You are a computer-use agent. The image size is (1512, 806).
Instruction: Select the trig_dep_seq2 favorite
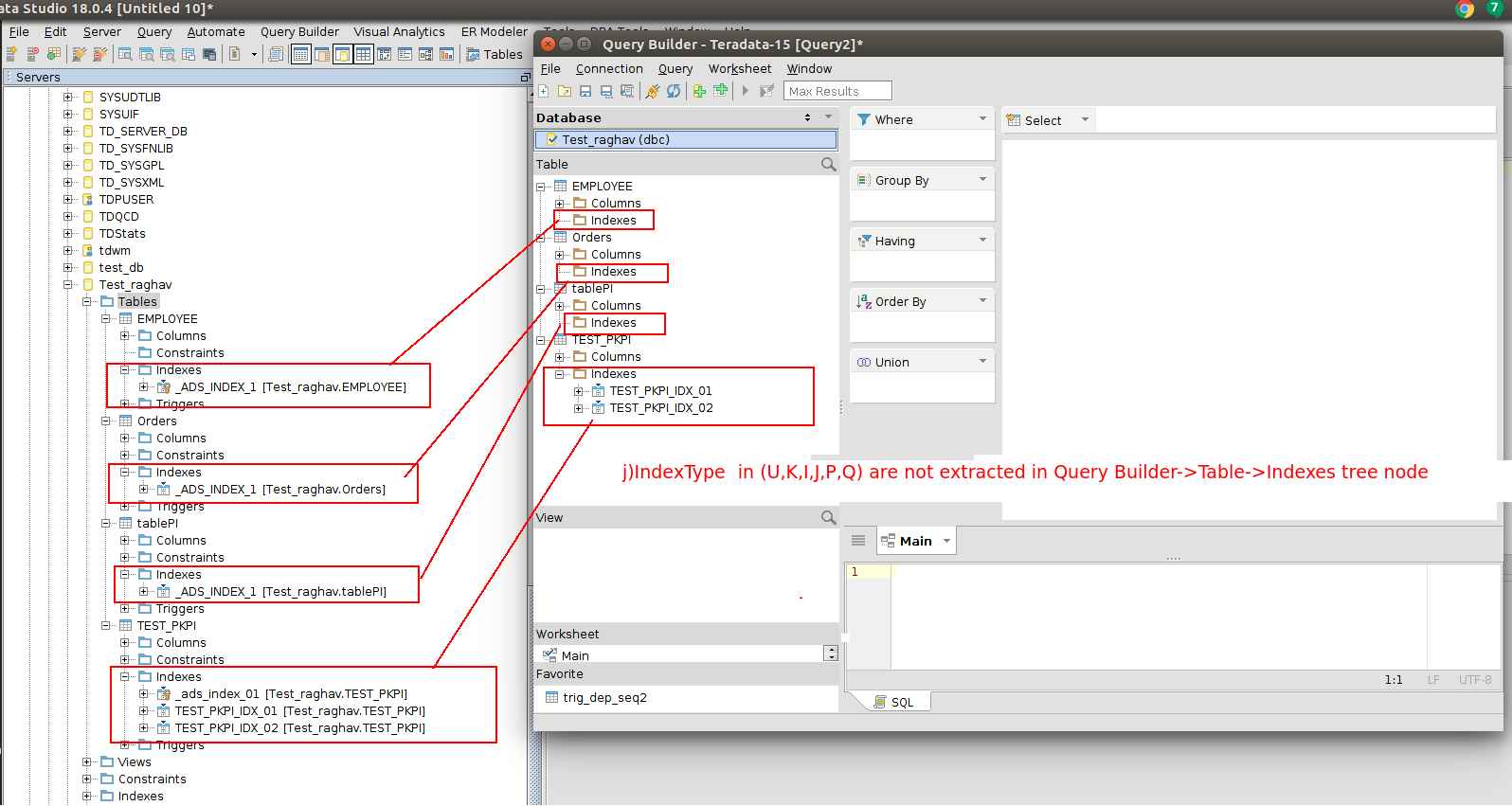tap(604, 698)
